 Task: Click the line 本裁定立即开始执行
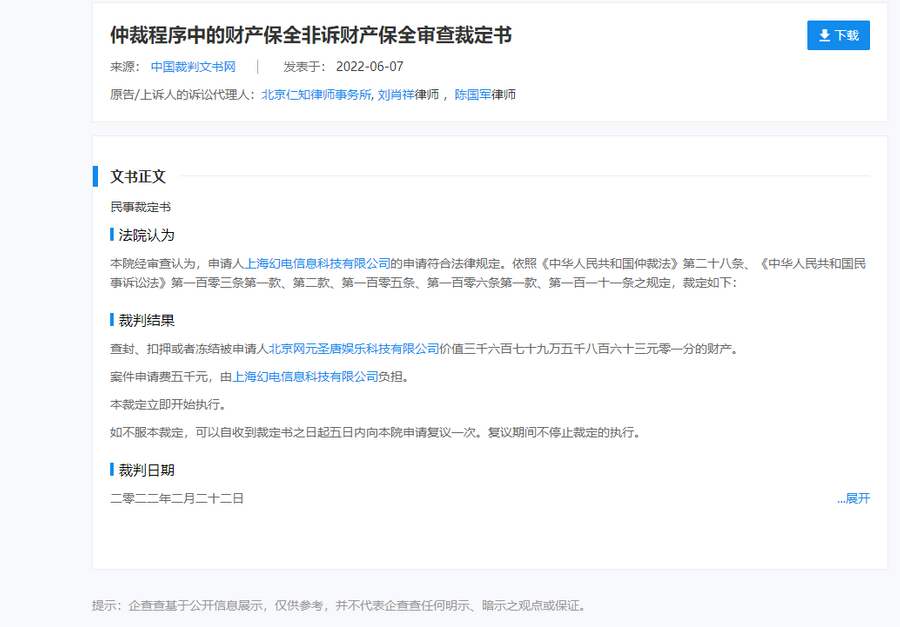tap(167, 405)
